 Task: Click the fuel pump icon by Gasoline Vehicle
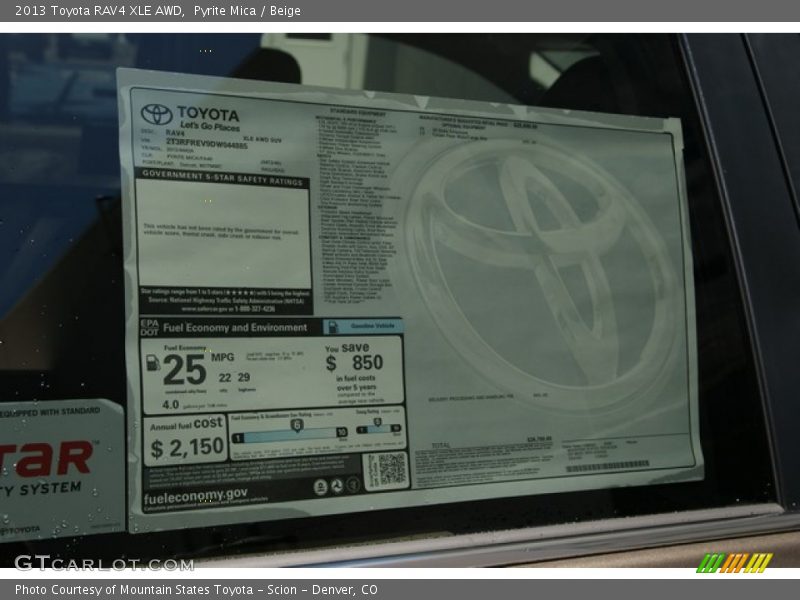click(x=333, y=327)
